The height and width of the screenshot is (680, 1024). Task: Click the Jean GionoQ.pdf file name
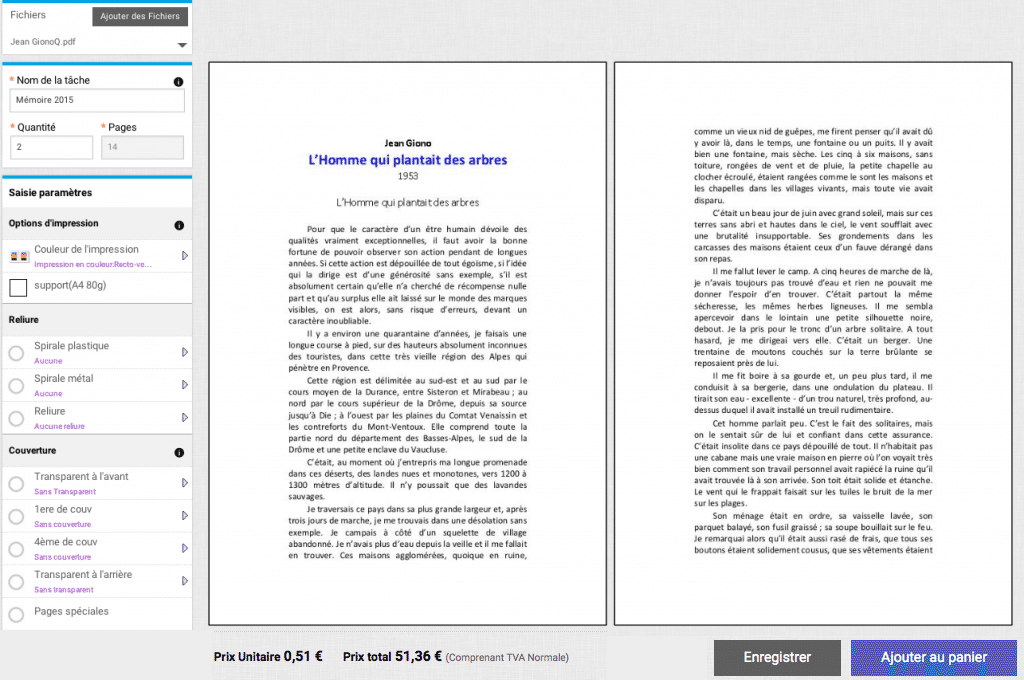point(43,42)
